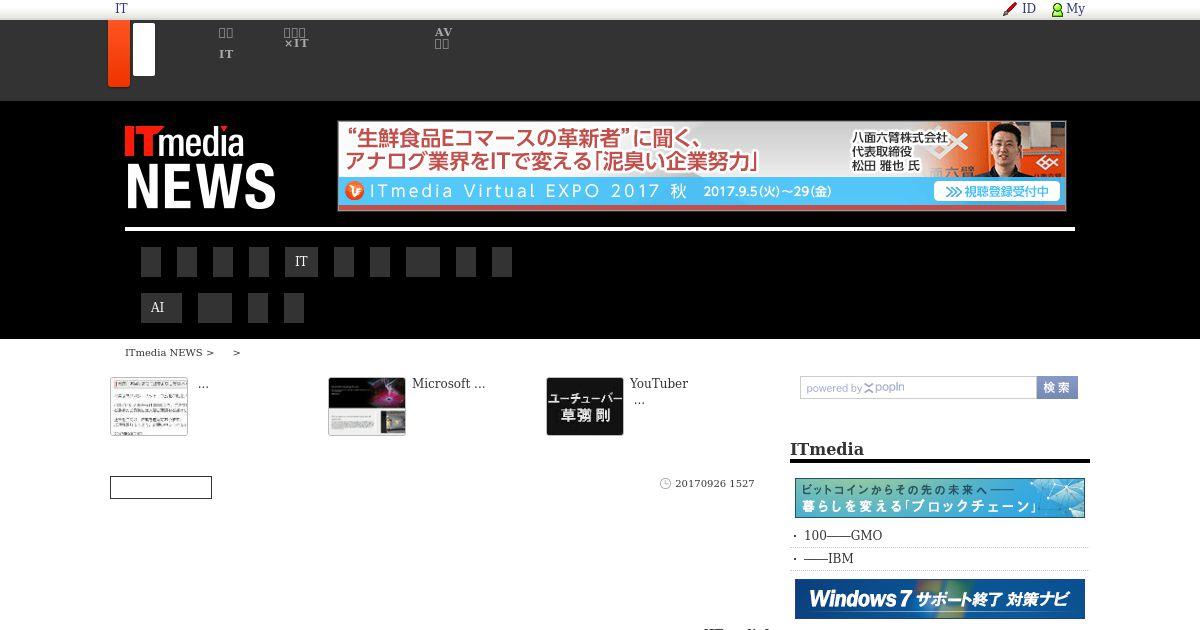
Task: Open the Windows 7 サポート終了 banner
Action: point(940,599)
